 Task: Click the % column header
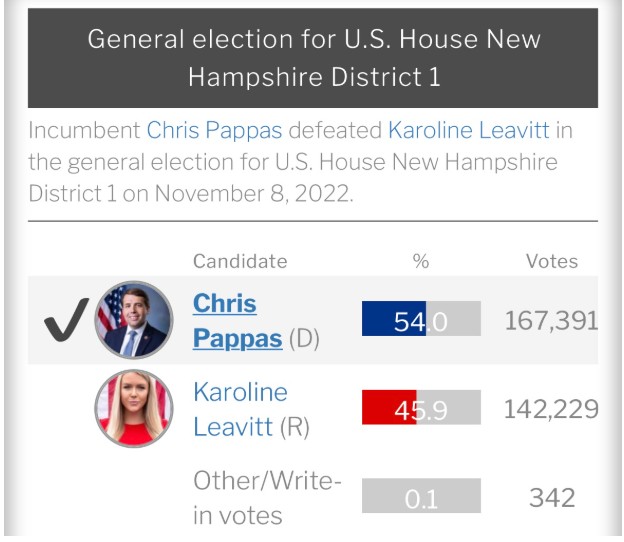coord(421,261)
